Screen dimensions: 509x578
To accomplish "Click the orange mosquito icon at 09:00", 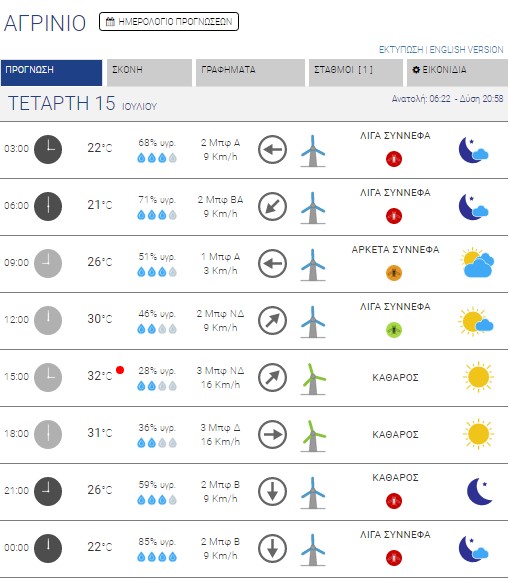I will (x=394, y=273).
